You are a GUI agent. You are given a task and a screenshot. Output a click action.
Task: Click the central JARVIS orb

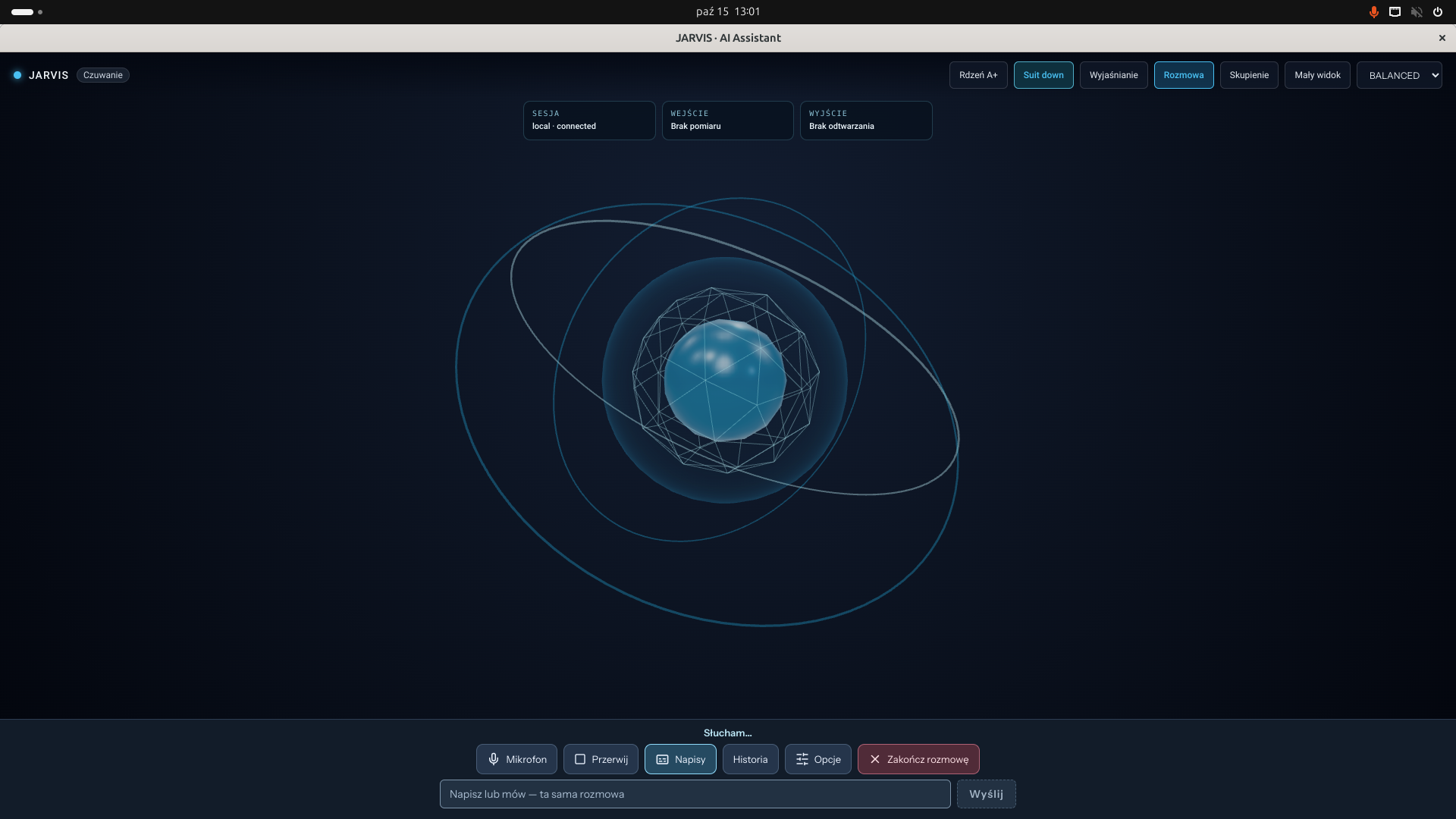point(725,380)
